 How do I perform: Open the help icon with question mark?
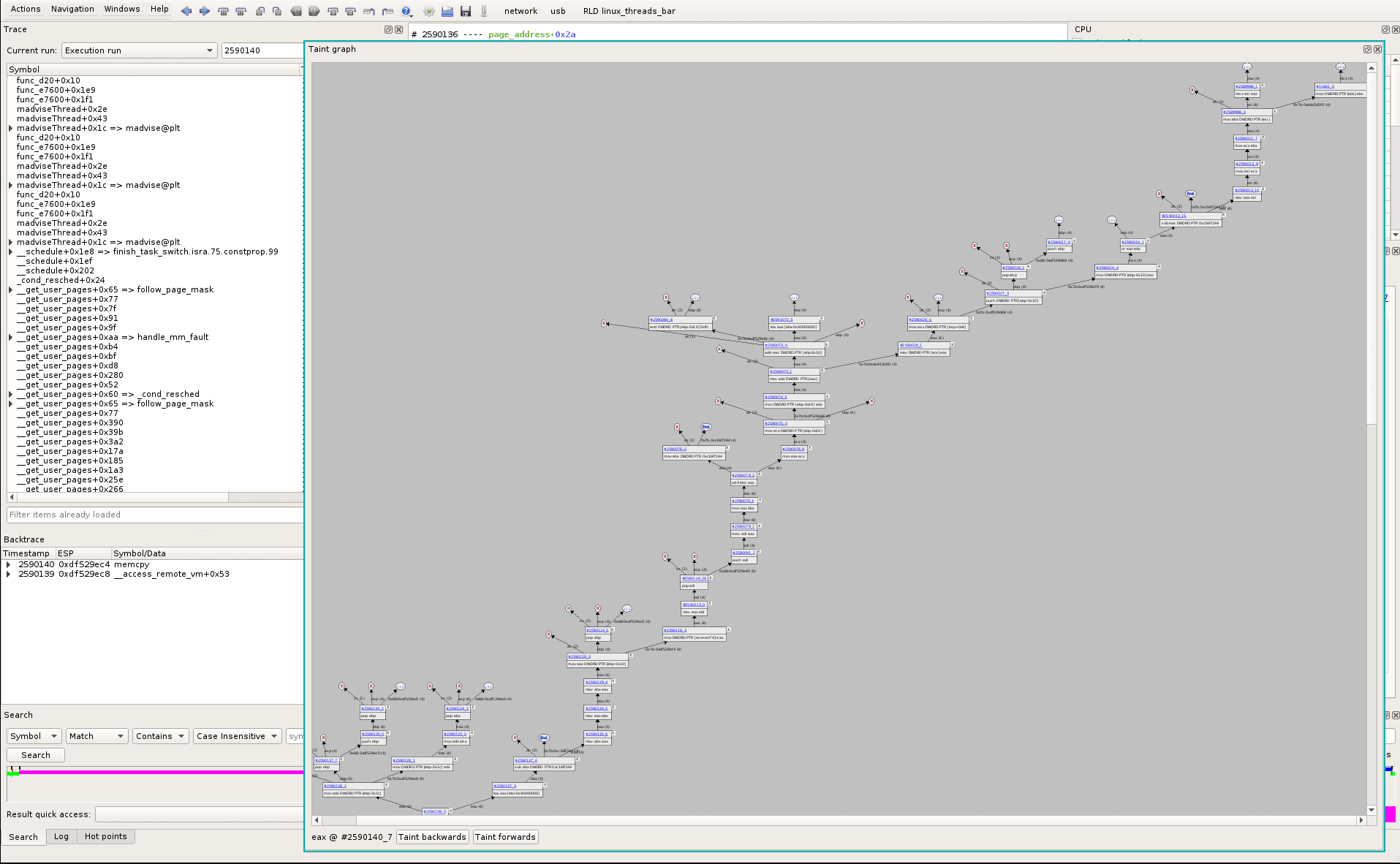point(406,11)
